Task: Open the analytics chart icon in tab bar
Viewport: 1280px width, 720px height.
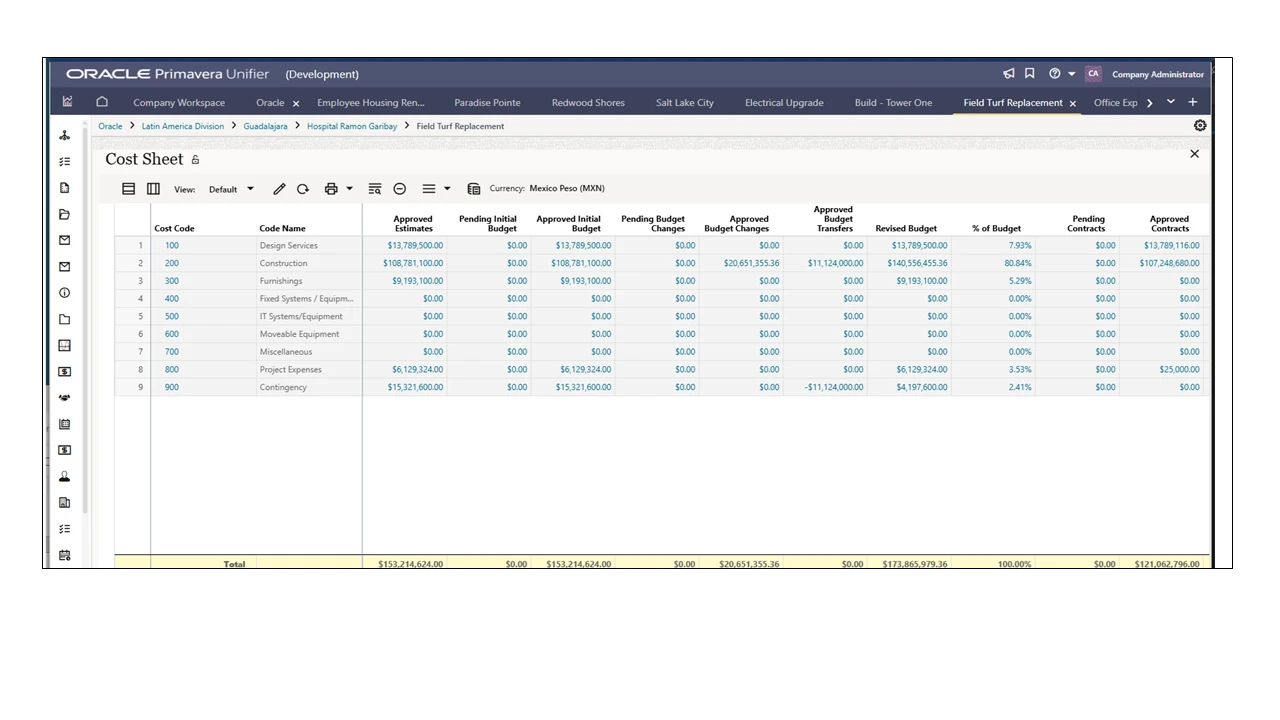Action: coord(67,102)
